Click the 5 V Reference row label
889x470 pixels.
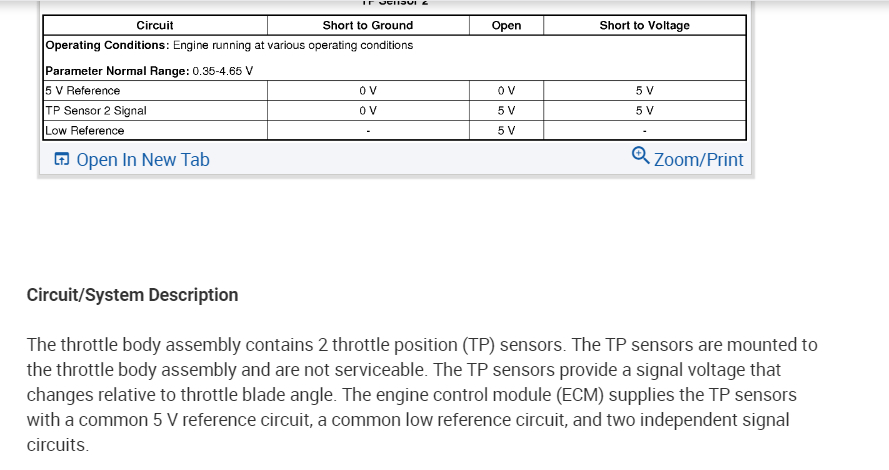click(x=83, y=91)
